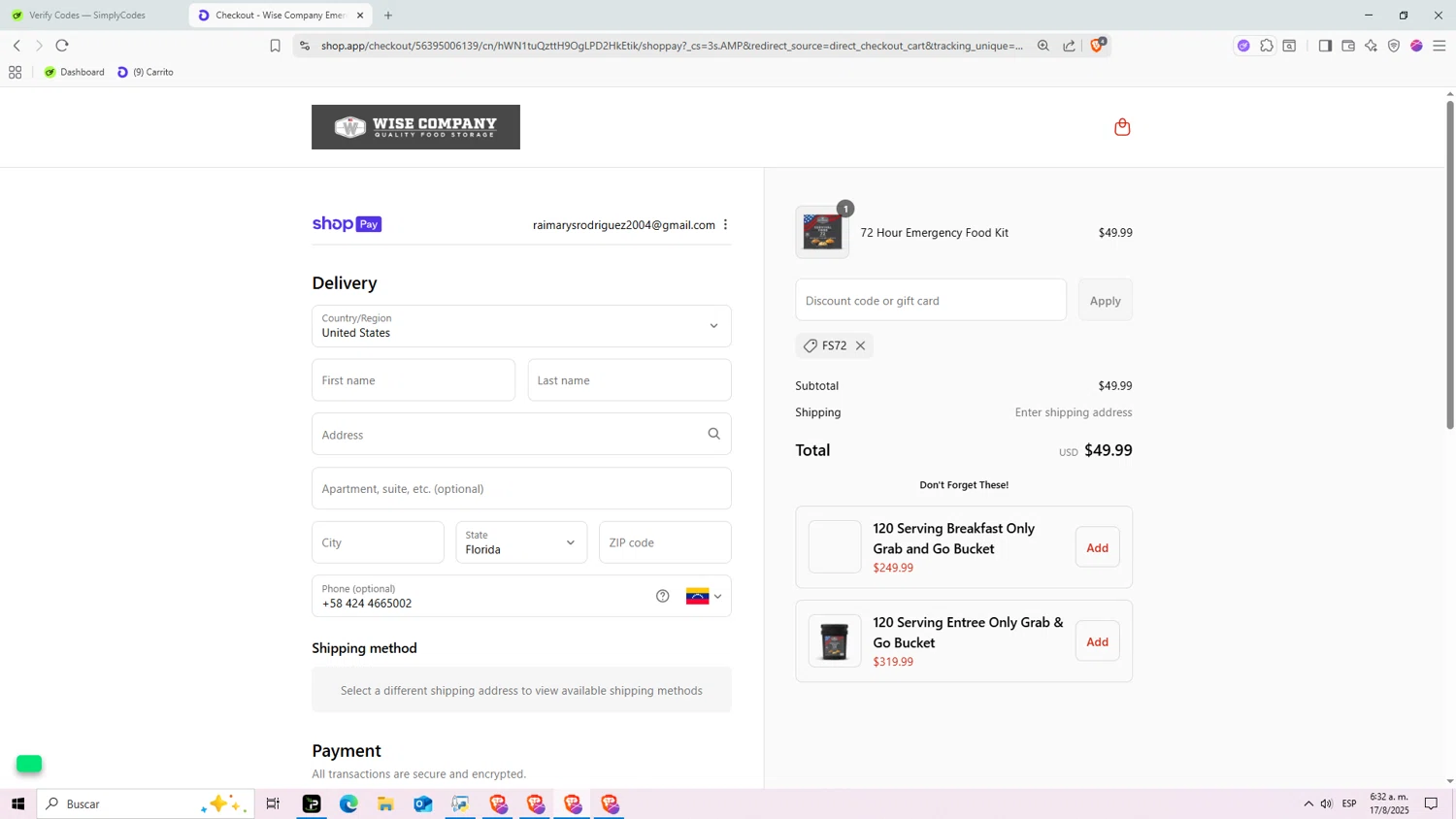Open the Dashboard bookmark

[x=74, y=72]
